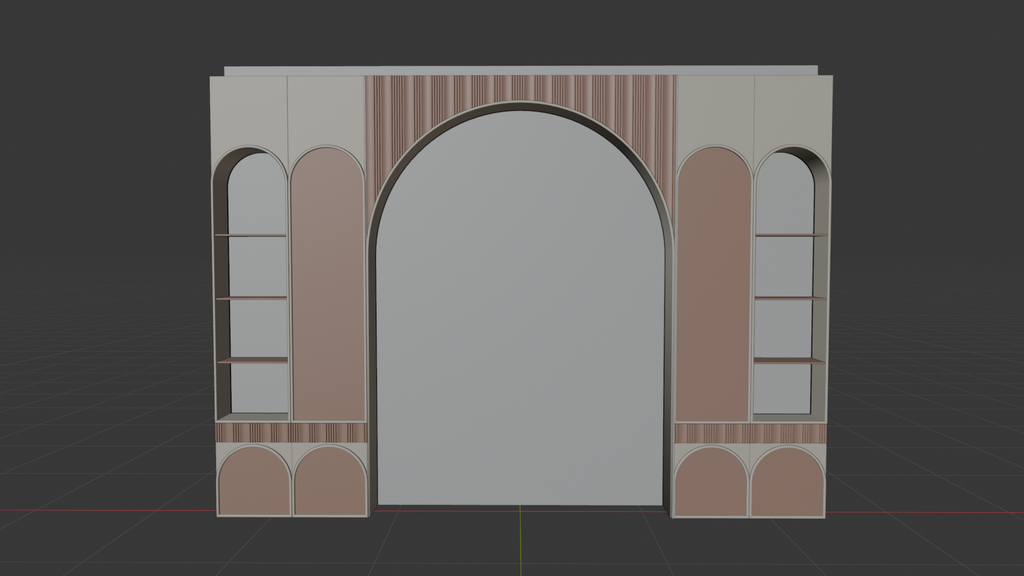Click the outermost right lower arched cabinet door

(788, 482)
